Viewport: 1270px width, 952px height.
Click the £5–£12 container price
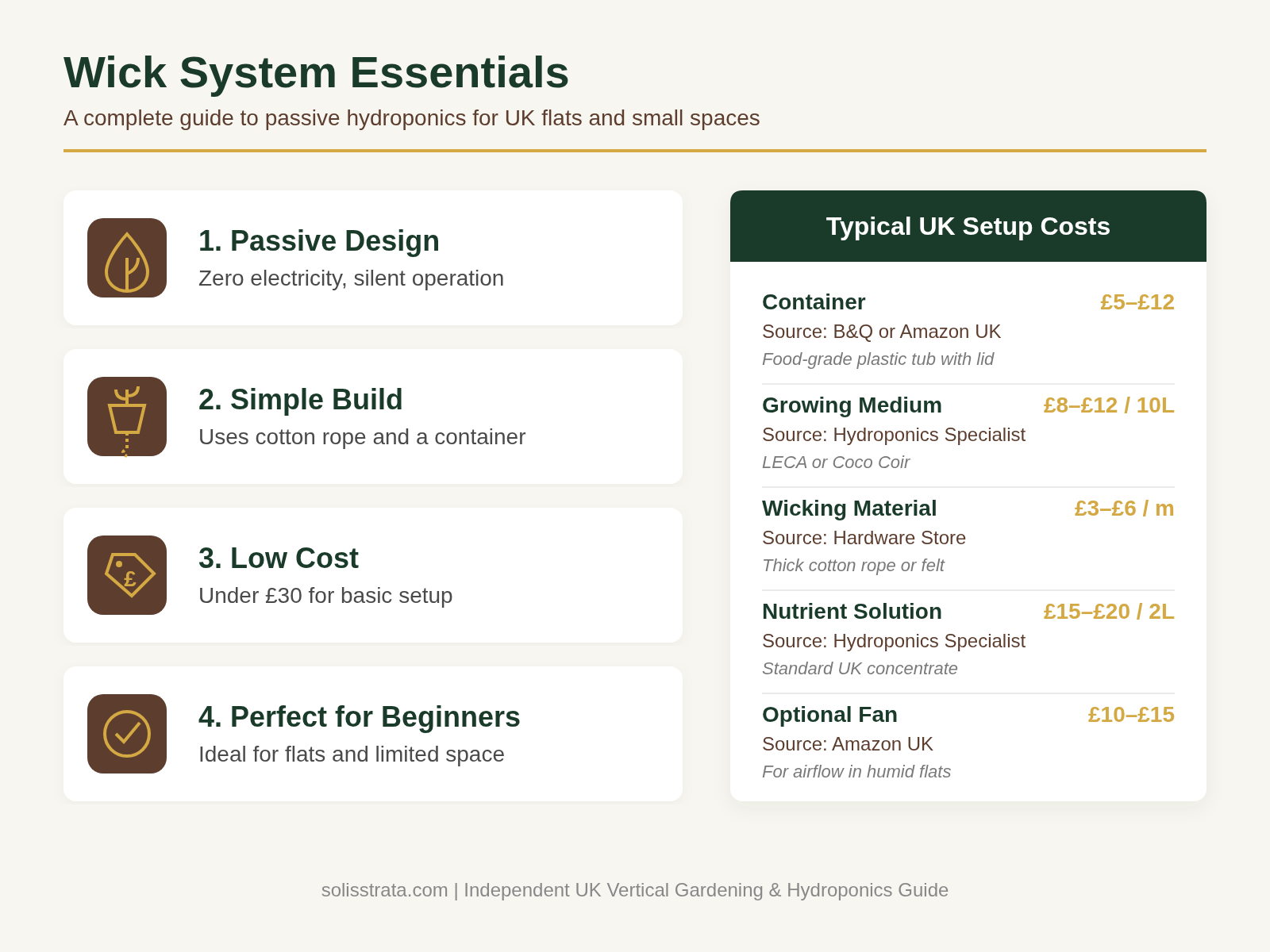1137,302
